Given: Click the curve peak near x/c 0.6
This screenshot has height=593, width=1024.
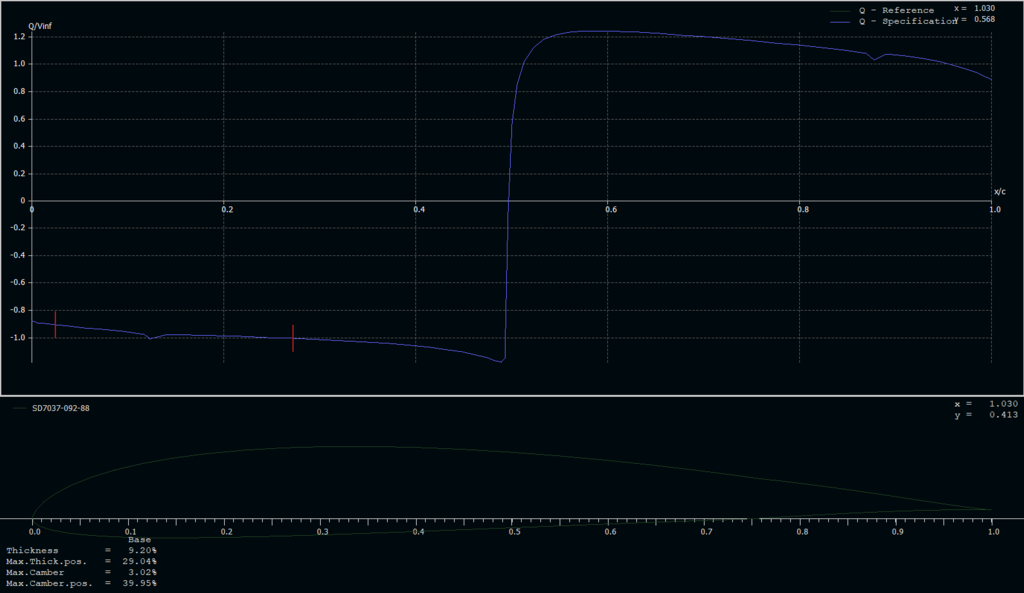Looking at the screenshot, I should 590,31.
